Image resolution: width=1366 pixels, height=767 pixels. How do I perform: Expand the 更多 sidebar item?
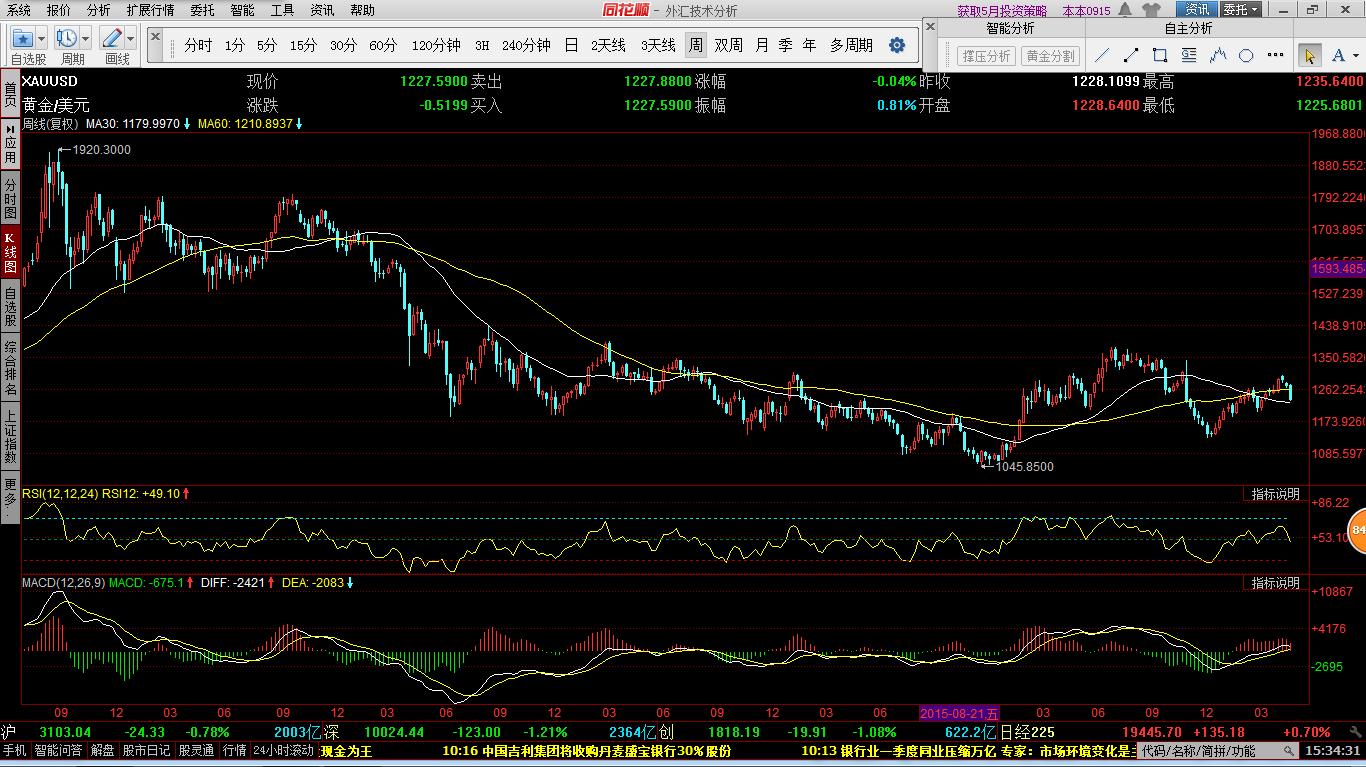click(x=10, y=495)
